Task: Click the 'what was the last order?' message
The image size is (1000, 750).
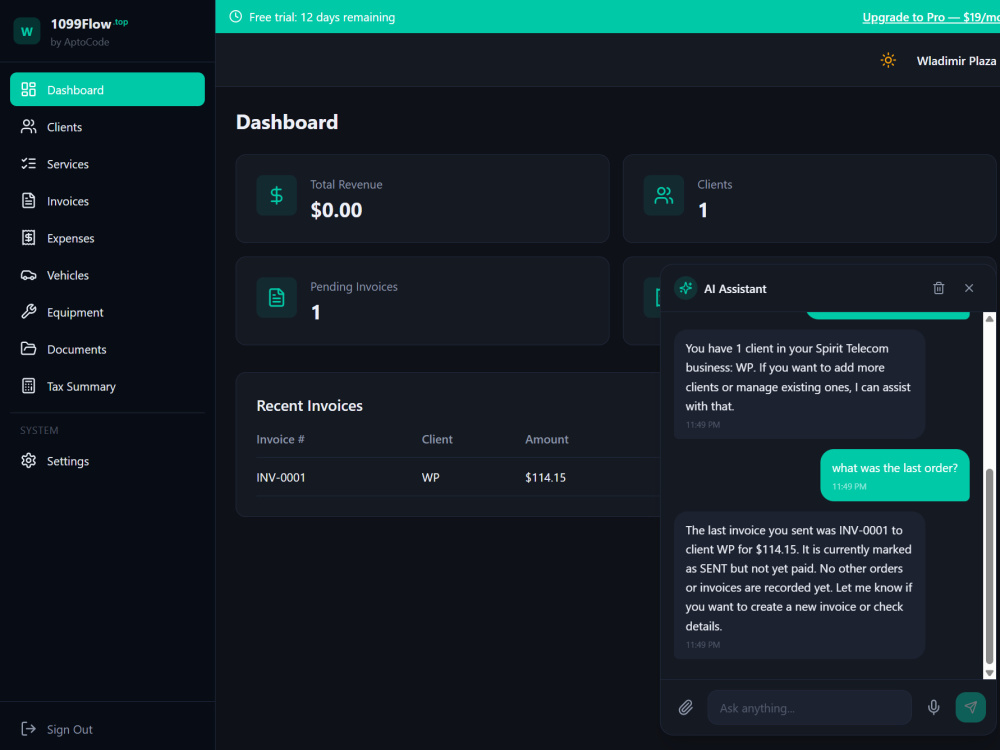Action: [895, 475]
